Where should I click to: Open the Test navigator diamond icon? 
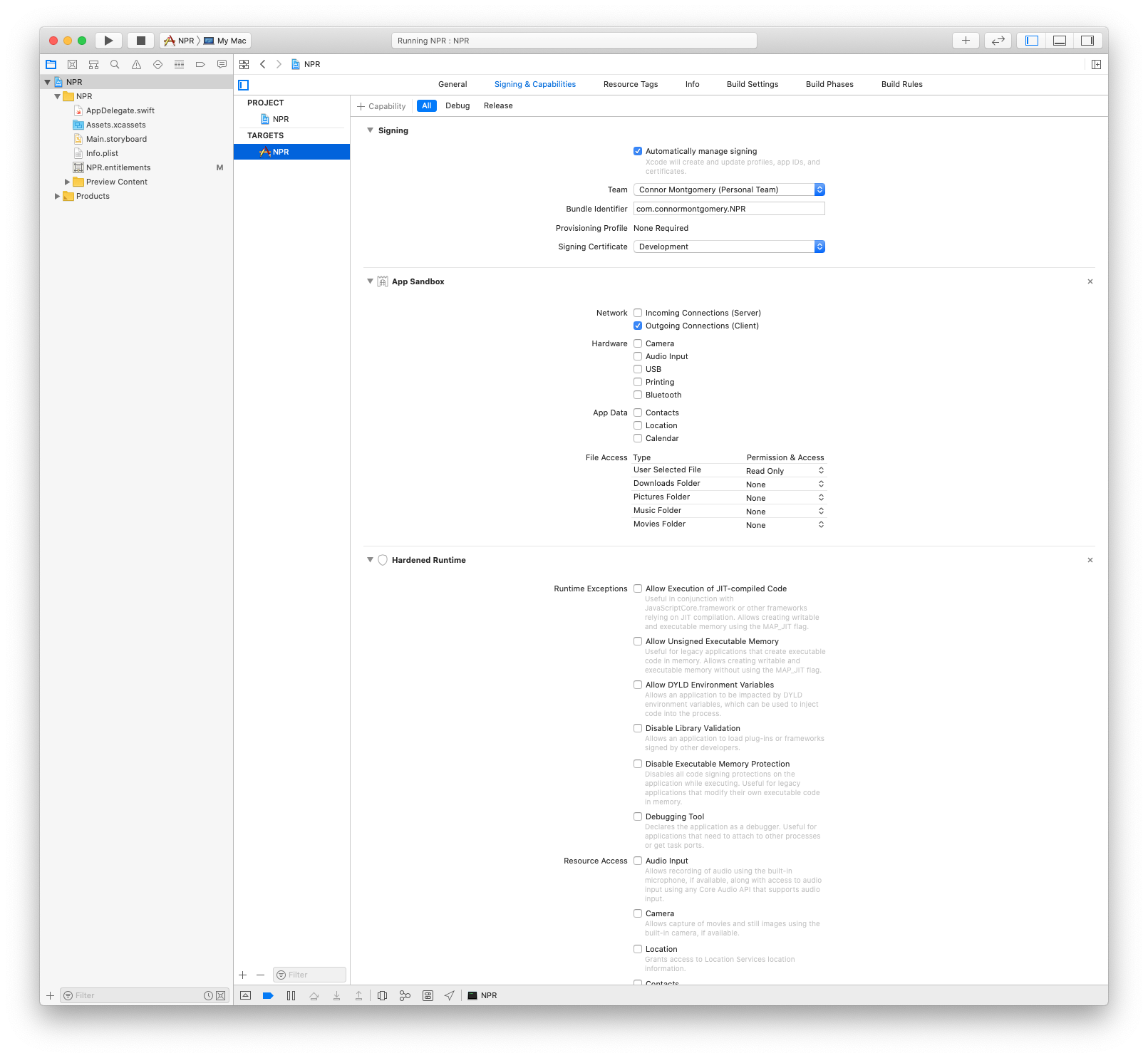click(157, 64)
